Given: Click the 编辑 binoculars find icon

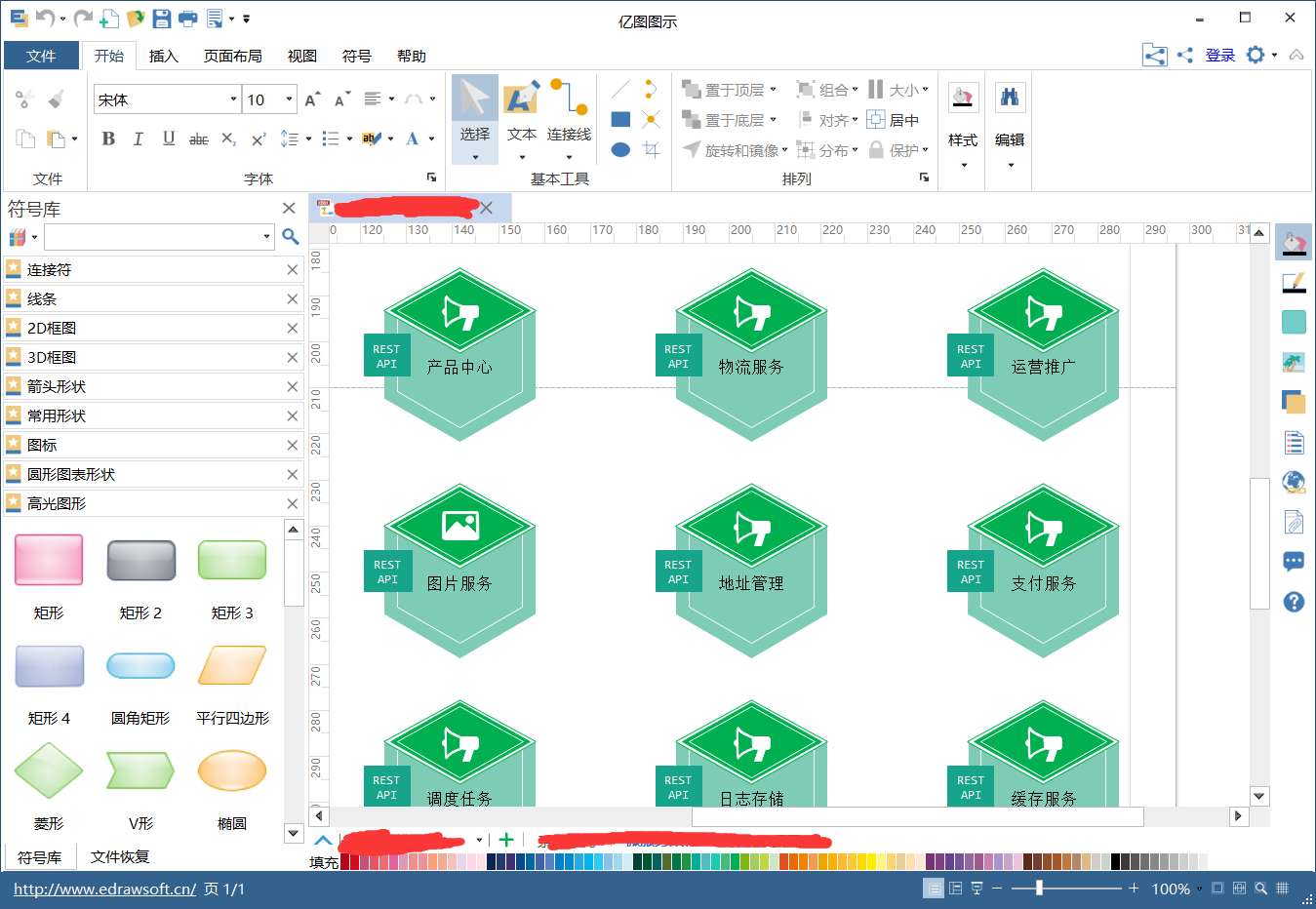Looking at the screenshot, I should pos(1010,98).
